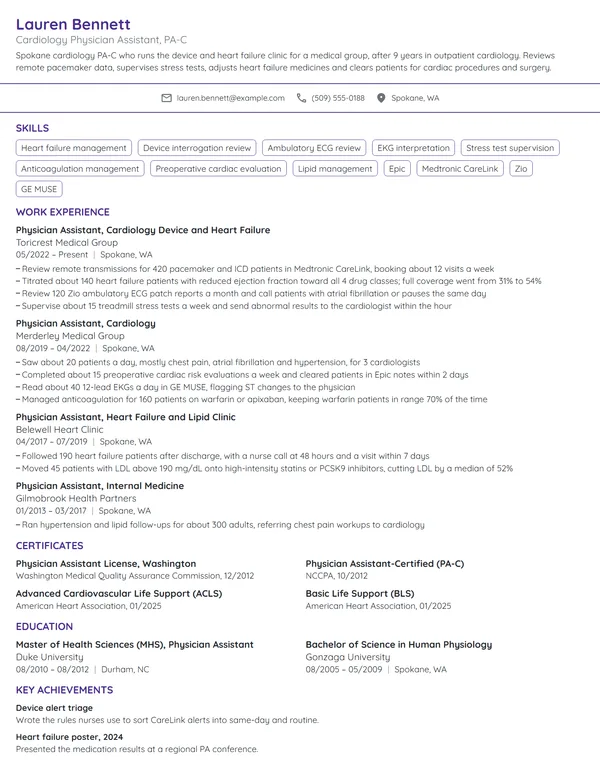Screen dimensions: 600x776
Task: Click the phone number (509) 555-0188
Action: pyautogui.click(x=338, y=98)
